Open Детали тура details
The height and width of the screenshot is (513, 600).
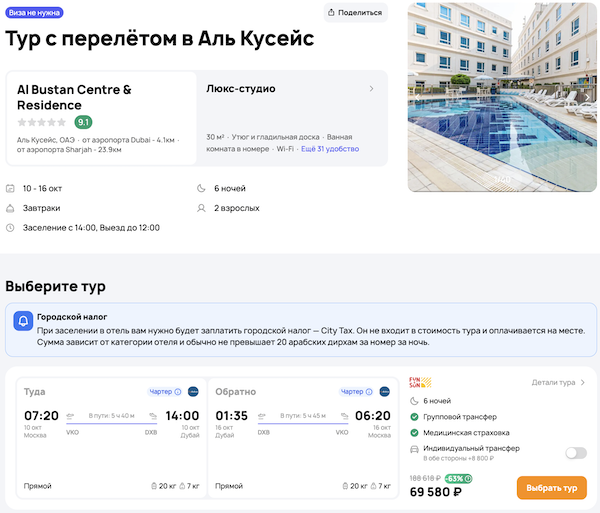pyautogui.click(x=558, y=382)
